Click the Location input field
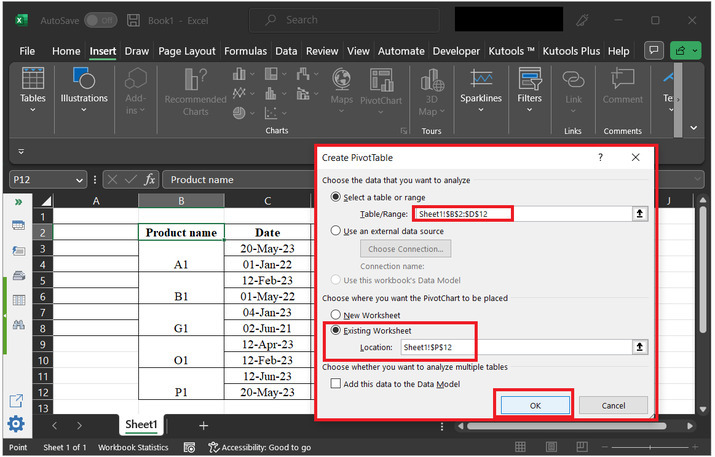Screen dimensions: 715x457 (511, 347)
